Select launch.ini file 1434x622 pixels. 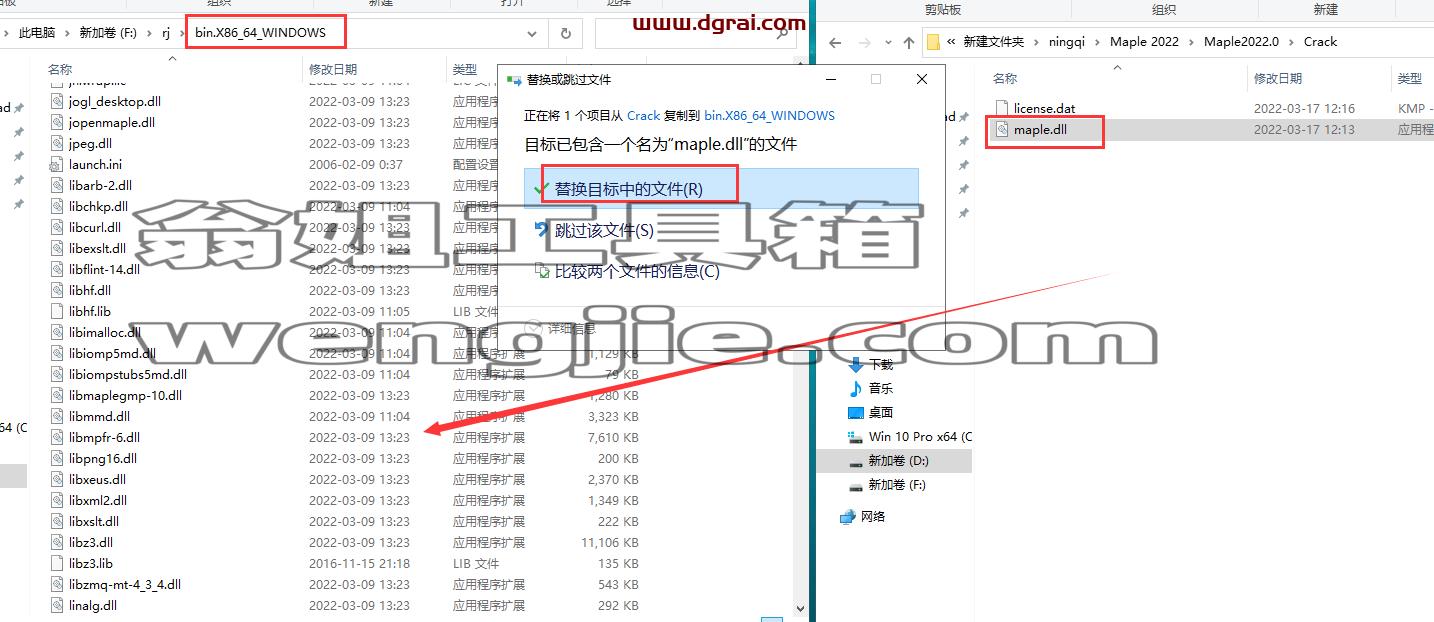(95, 164)
